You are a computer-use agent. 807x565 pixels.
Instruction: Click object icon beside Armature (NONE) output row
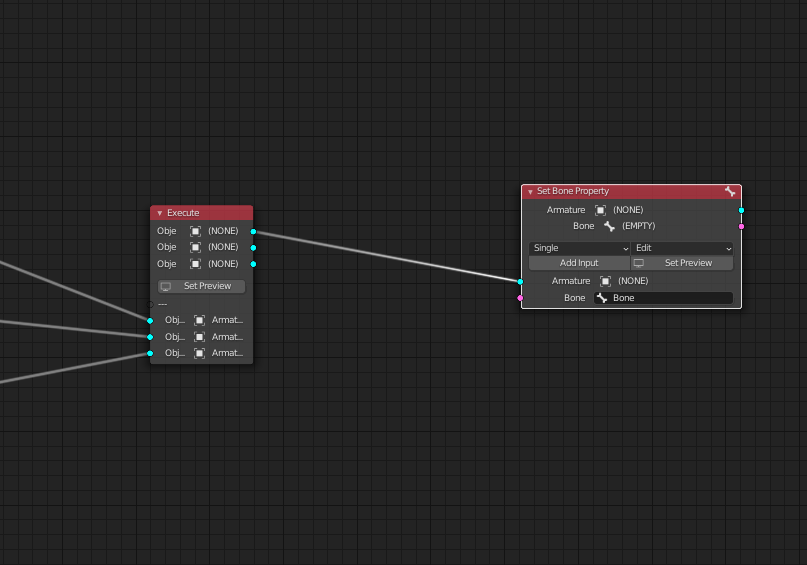click(600, 210)
